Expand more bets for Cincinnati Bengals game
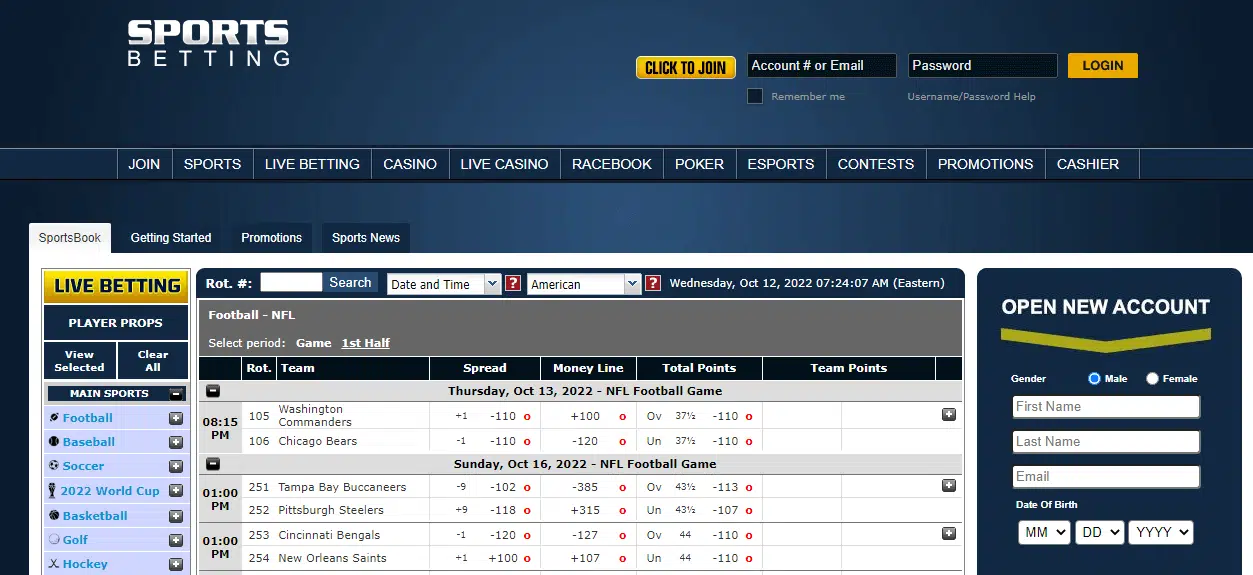This screenshot has height=575, width=1253. [x=949, y=534]
